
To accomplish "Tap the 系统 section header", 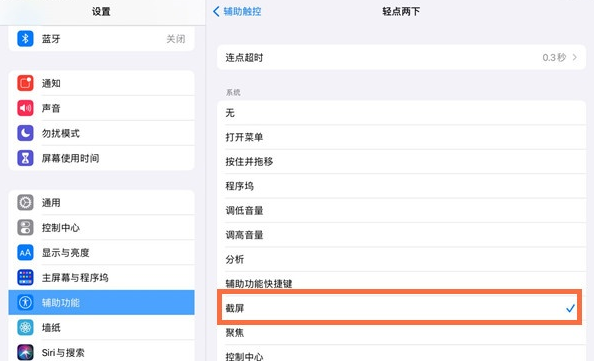I will click(233, 92).
